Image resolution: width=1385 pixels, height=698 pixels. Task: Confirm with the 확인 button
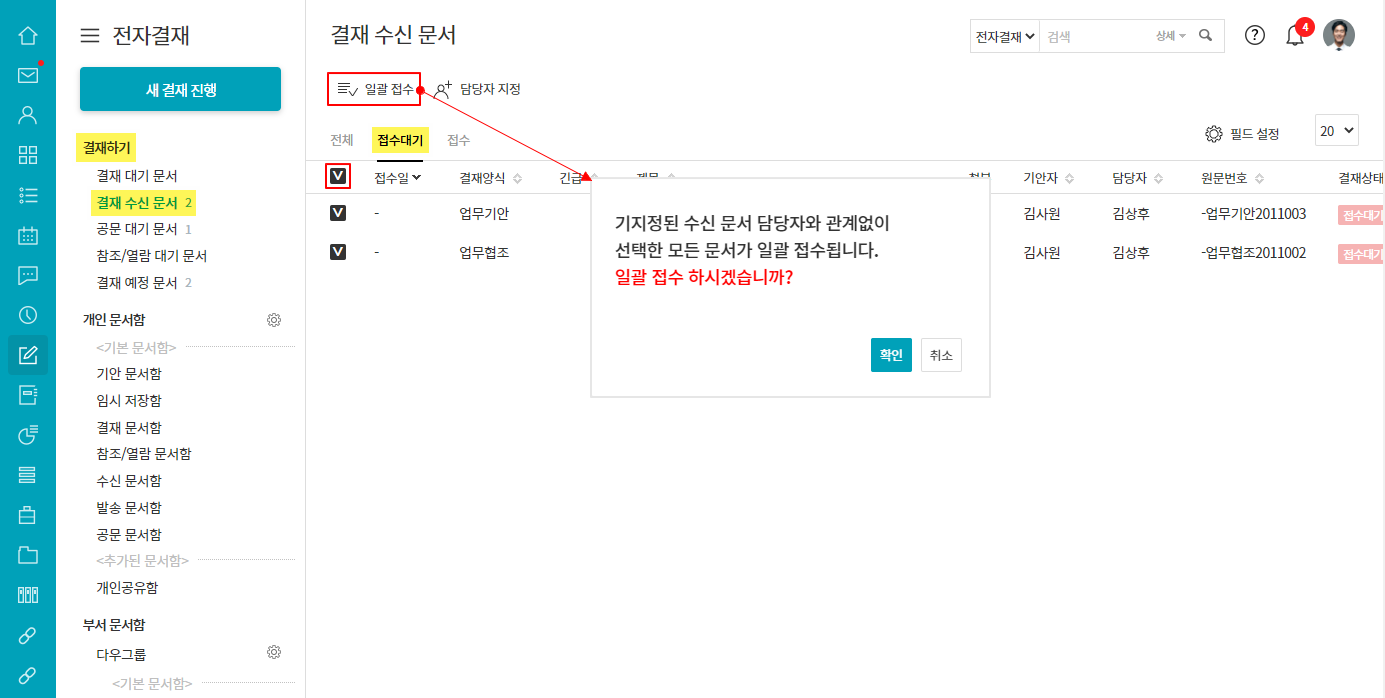pyautogui.click(x=891, y=355)
